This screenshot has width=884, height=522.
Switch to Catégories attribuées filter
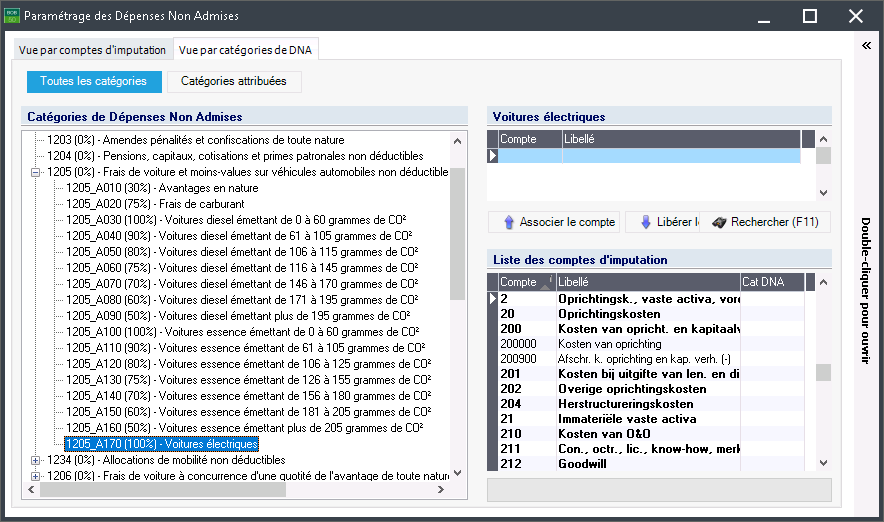click(x=233, y=81)
